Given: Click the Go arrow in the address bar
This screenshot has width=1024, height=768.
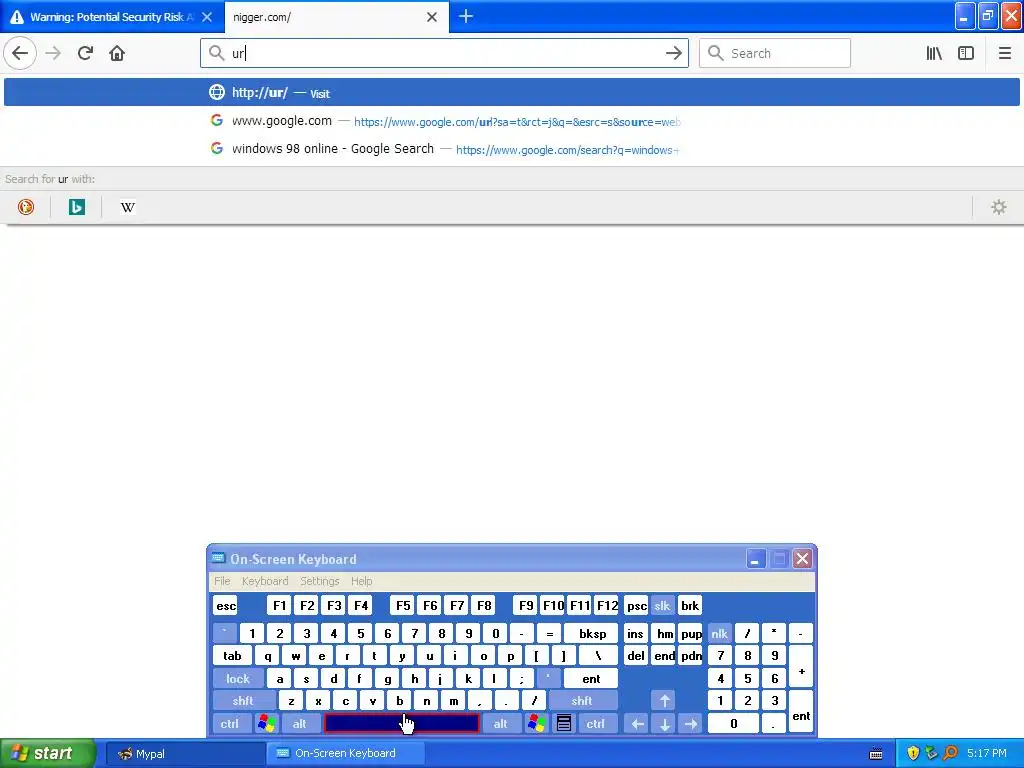Looking at the screenshot, I should [673, 53].
